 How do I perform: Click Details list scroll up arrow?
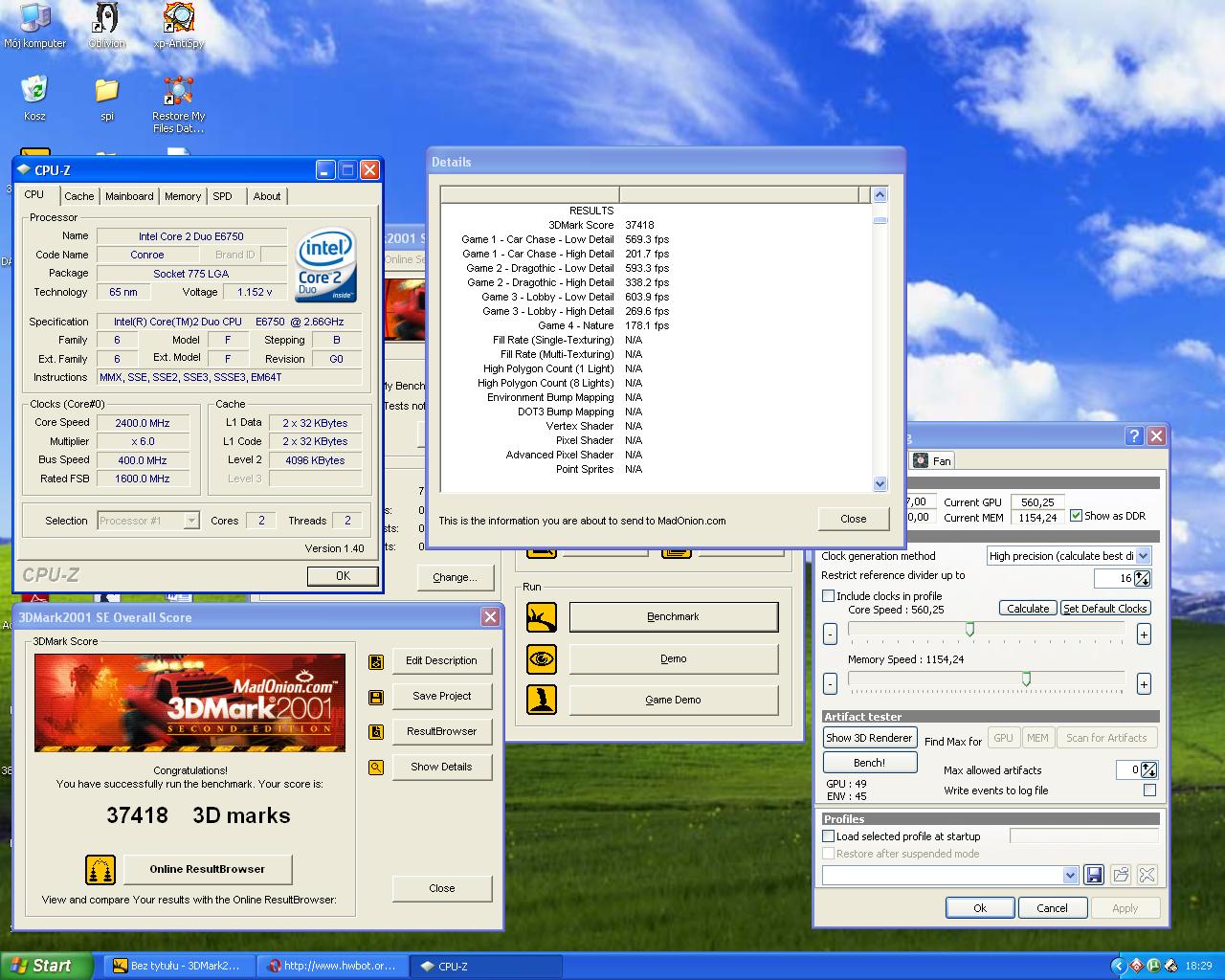coord(880,195)
